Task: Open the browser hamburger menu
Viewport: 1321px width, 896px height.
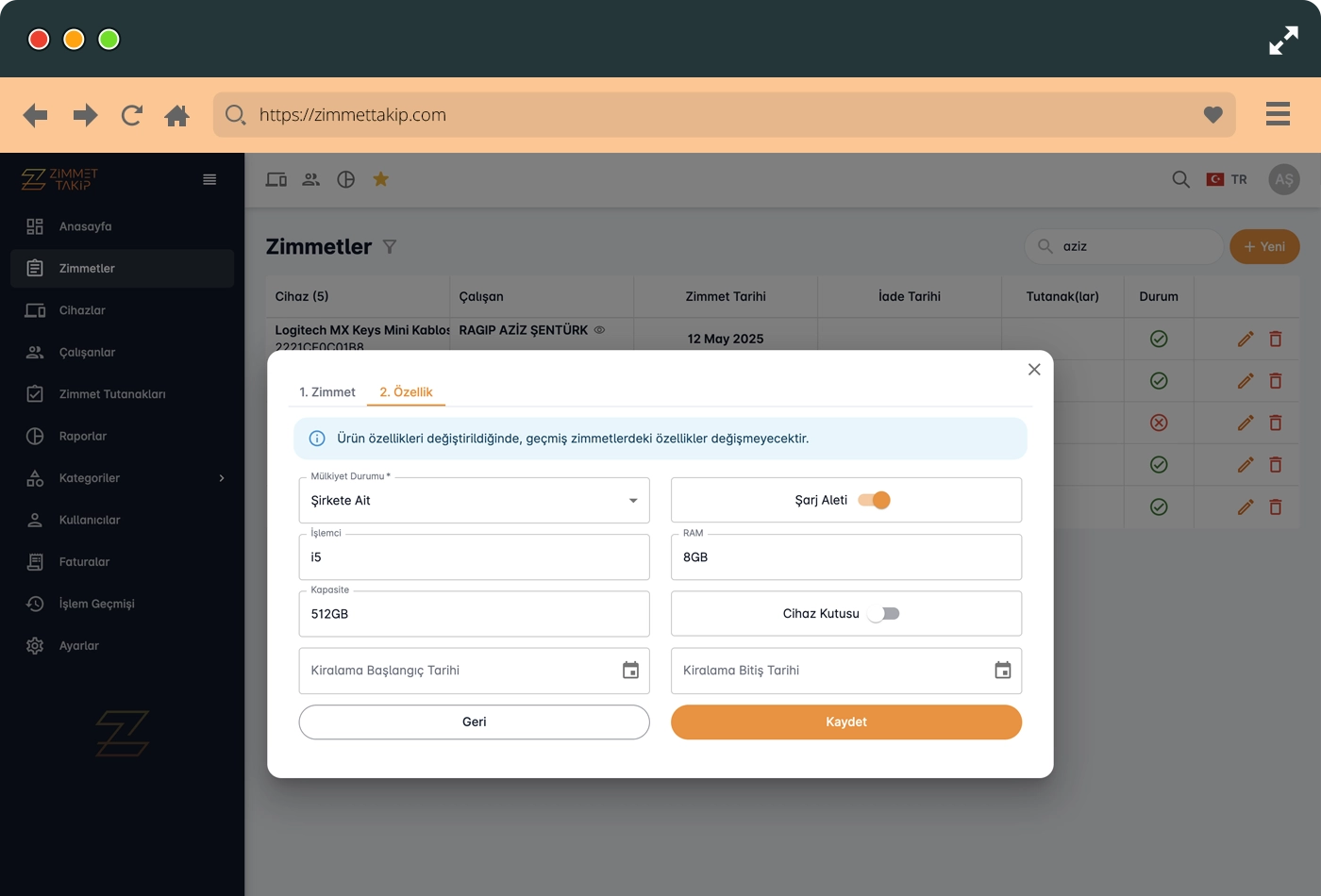Action: tap(1278, 114)
